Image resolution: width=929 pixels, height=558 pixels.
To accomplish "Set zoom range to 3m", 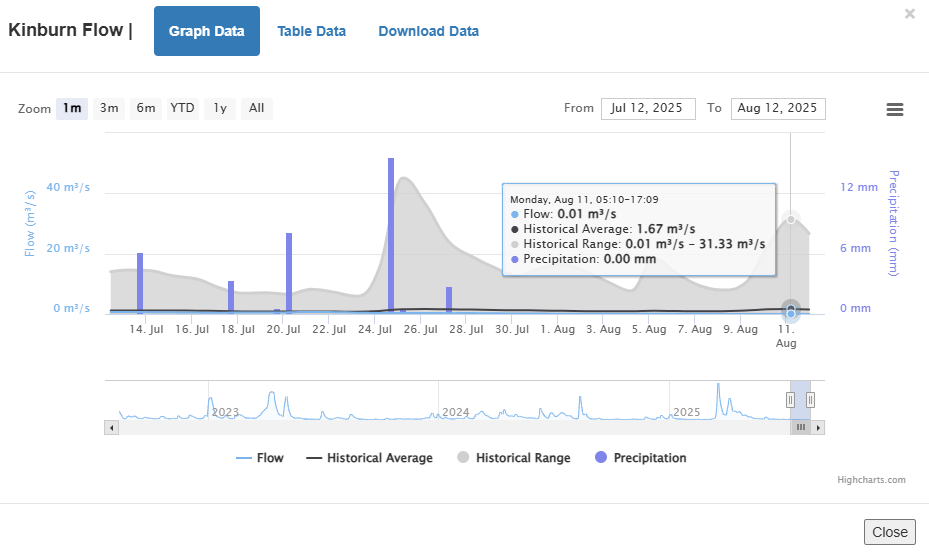I will click(109, 108).
